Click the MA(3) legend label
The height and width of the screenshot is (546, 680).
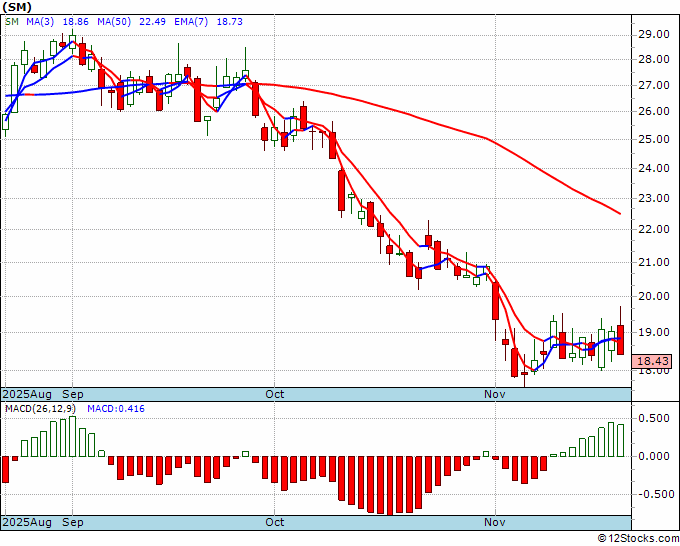coord(40,21)
